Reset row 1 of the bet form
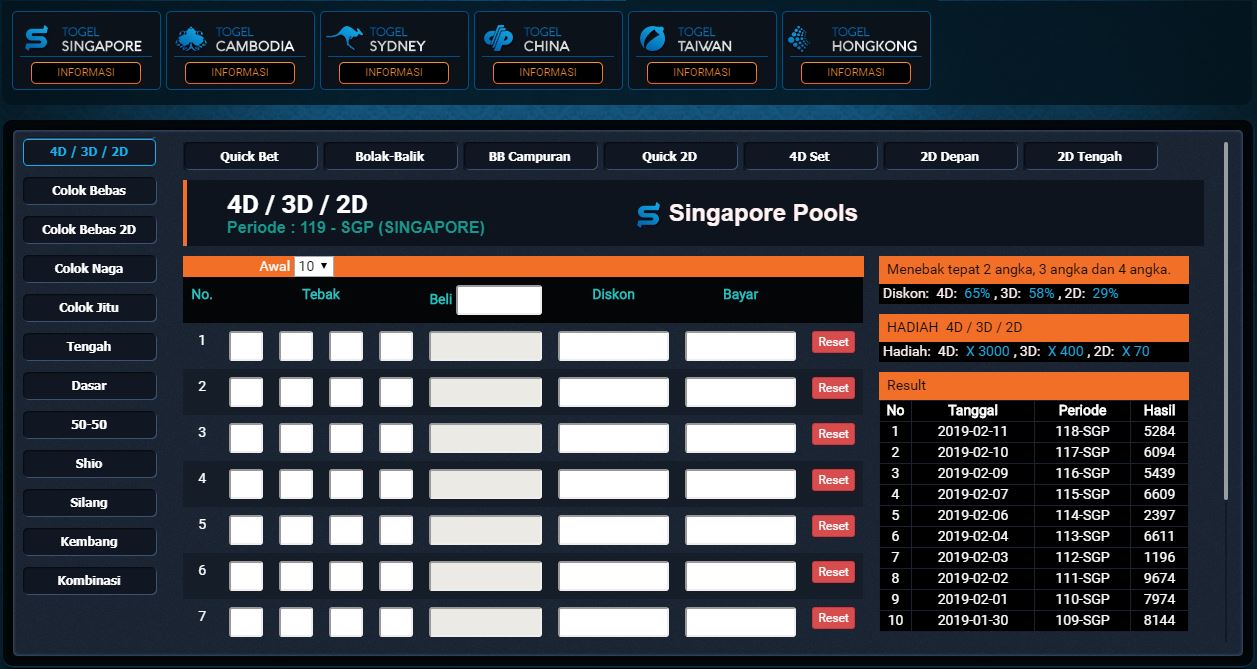Image resolution: width=1257 pixels, height=669 pixels. click(832, 341)
